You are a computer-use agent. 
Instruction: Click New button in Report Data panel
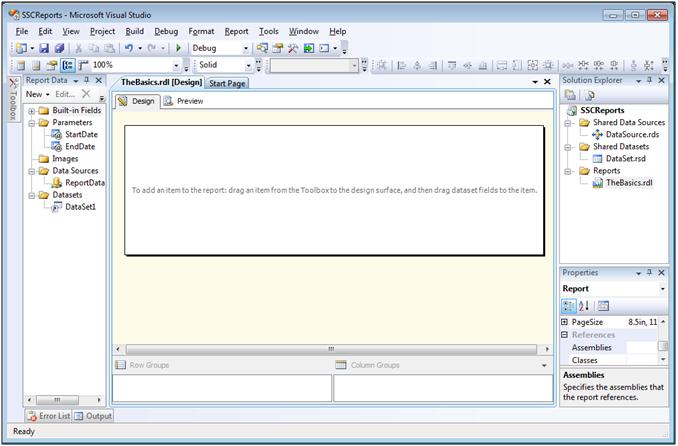click(x=37, y=94)
